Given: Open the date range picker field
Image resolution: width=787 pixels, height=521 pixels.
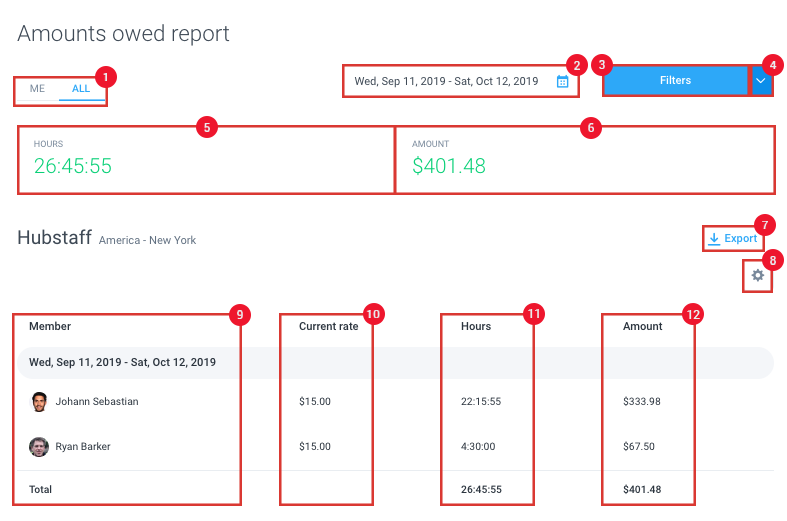Looking at the screenshot, I should pos(460,81).
